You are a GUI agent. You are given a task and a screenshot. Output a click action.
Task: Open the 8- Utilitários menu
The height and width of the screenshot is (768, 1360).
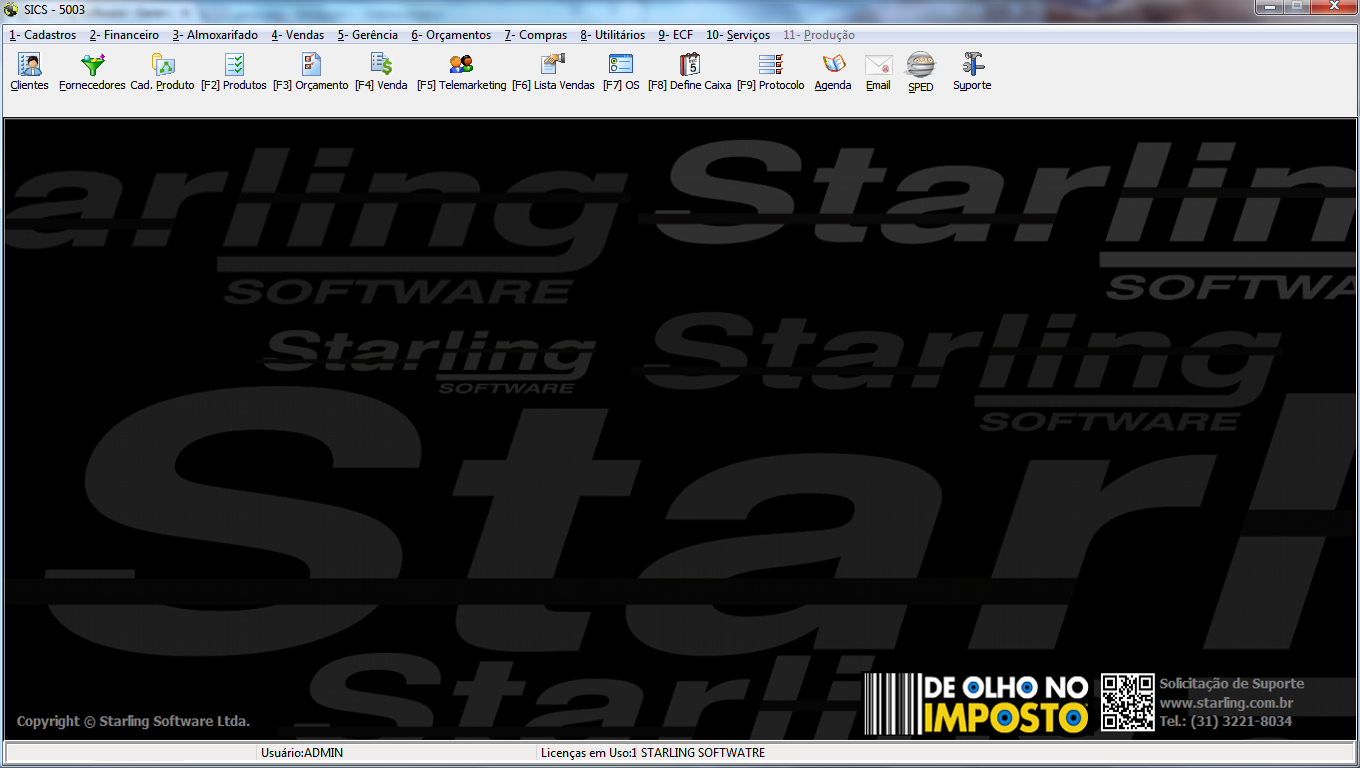click(x=612, y=35)
